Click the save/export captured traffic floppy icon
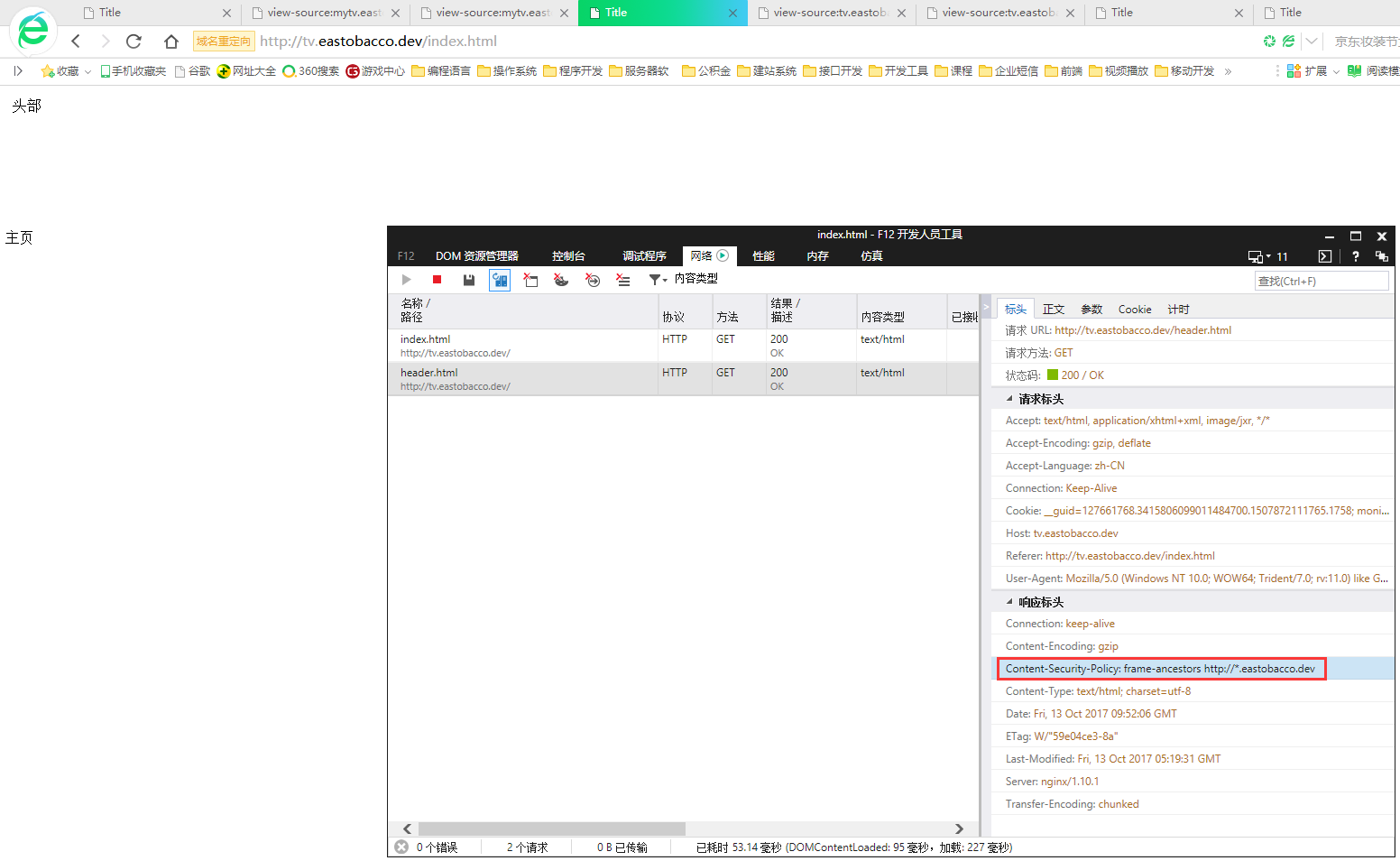 [x=468, y=280]
